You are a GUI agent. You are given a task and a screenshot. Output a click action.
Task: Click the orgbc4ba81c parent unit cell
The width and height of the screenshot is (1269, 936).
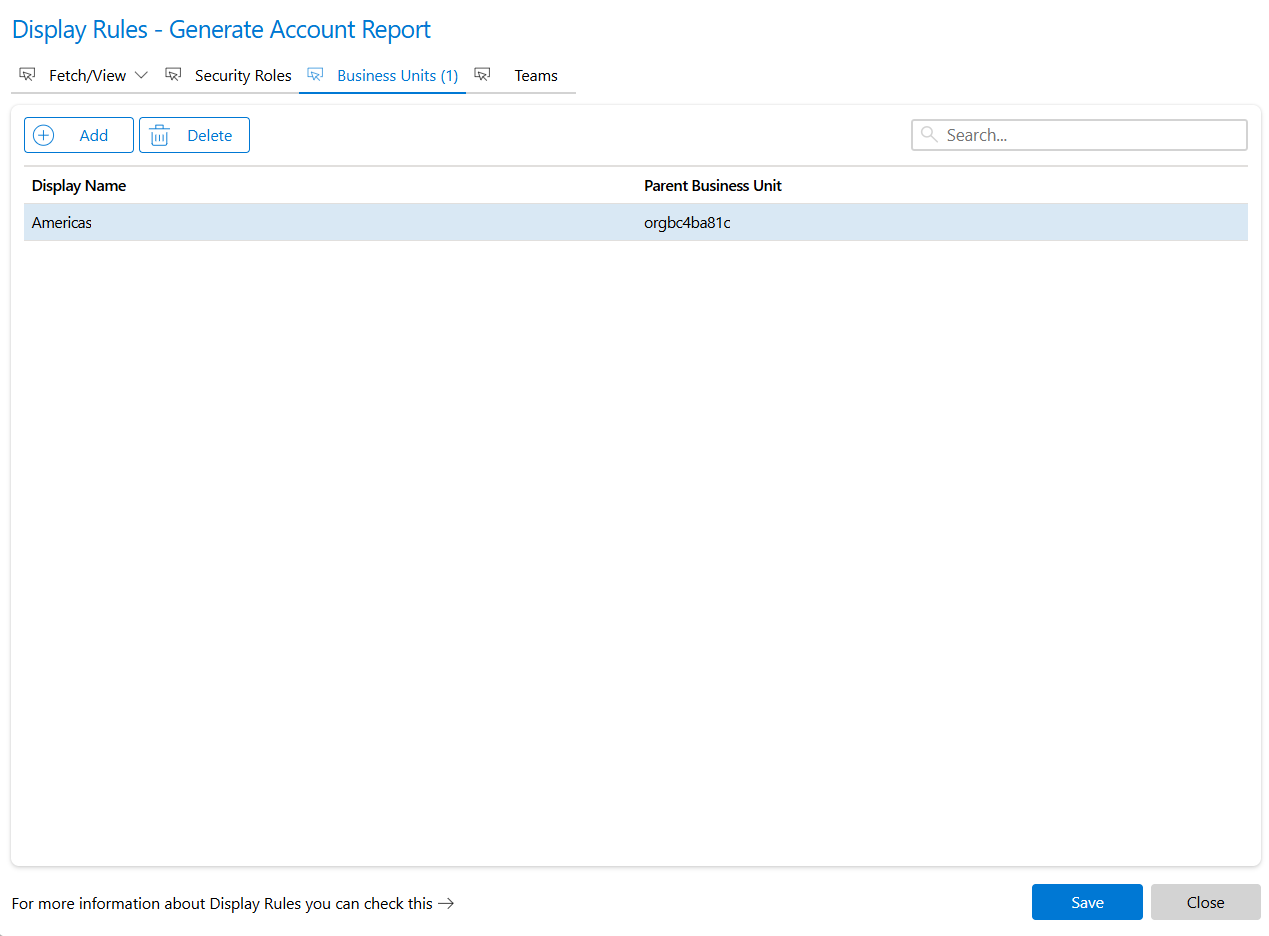687,223
